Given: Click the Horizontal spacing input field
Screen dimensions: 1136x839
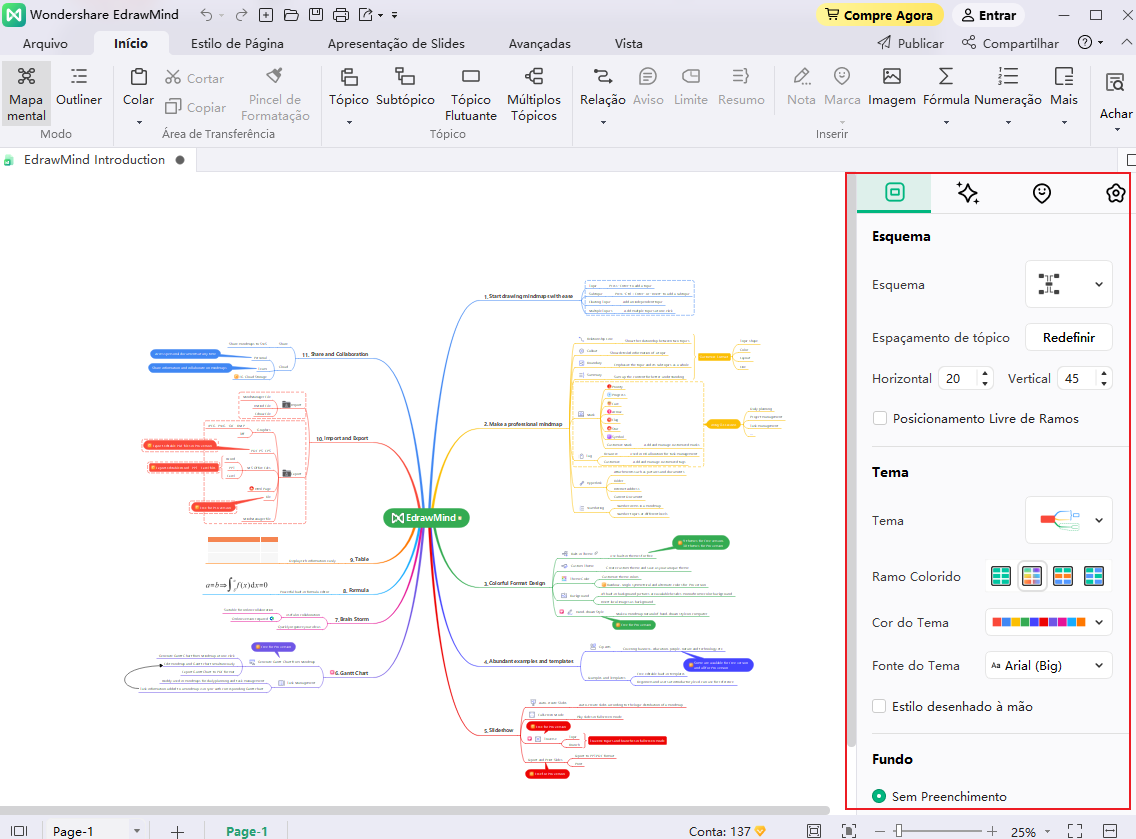Looking at the screenshot, I should (x=957, y=379).
